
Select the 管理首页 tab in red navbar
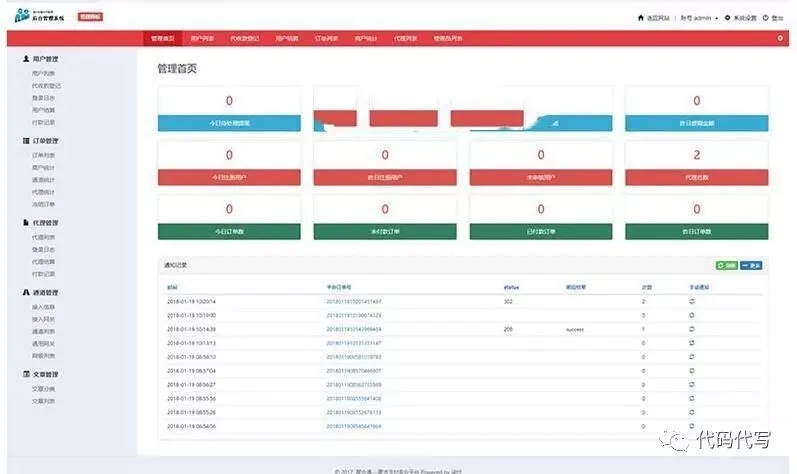[x=163, y=38]
